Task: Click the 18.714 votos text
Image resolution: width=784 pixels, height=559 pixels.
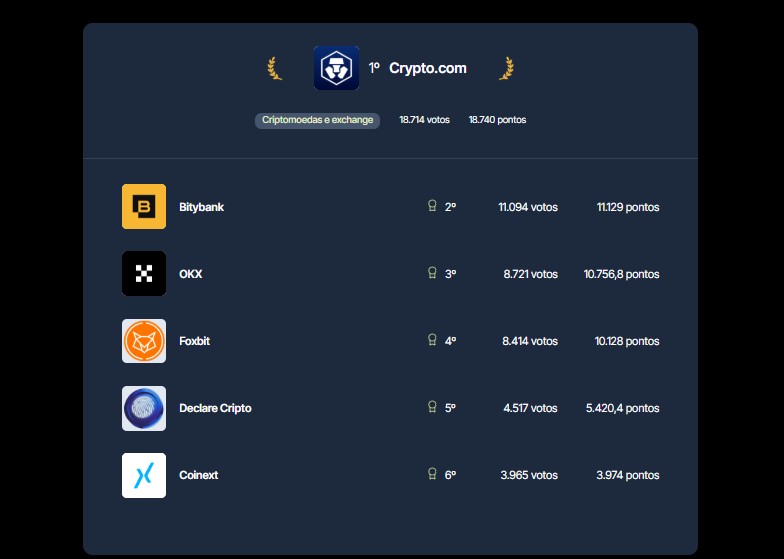Action: point(424,120)
